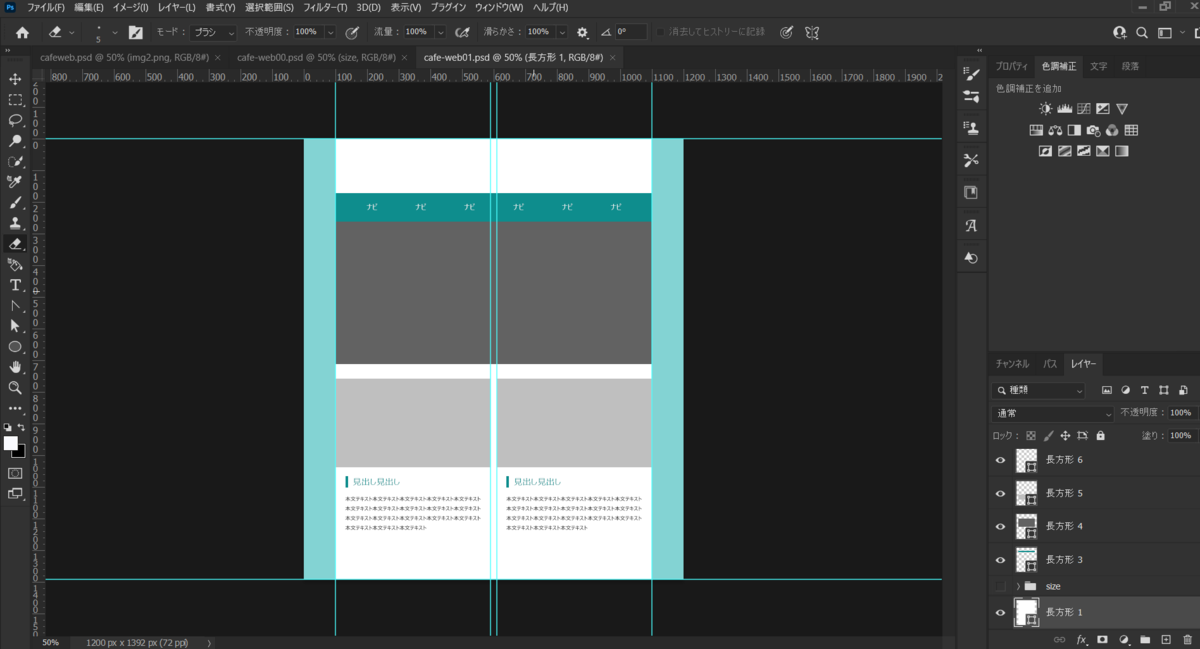1200x649 pixels.
Task: Add Color Balance adjustment (scales icon)
Action: [1055, 130]
